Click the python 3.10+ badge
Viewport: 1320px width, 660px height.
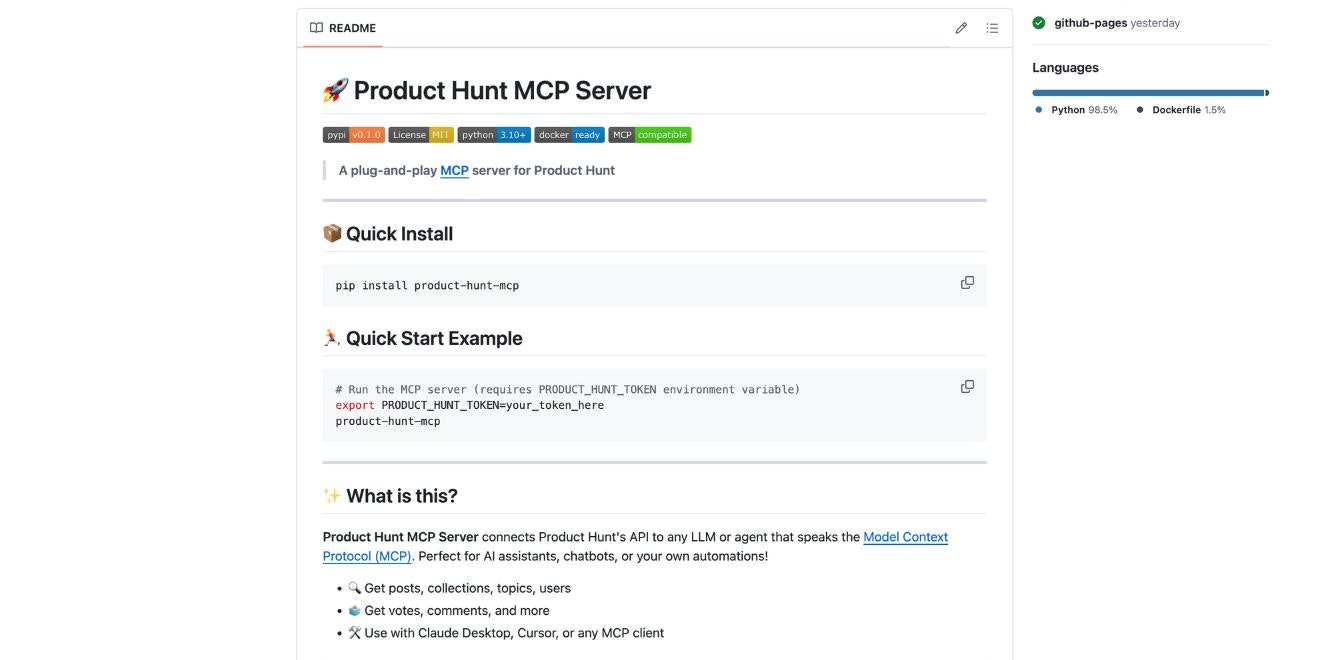click(x=495, y=134)
